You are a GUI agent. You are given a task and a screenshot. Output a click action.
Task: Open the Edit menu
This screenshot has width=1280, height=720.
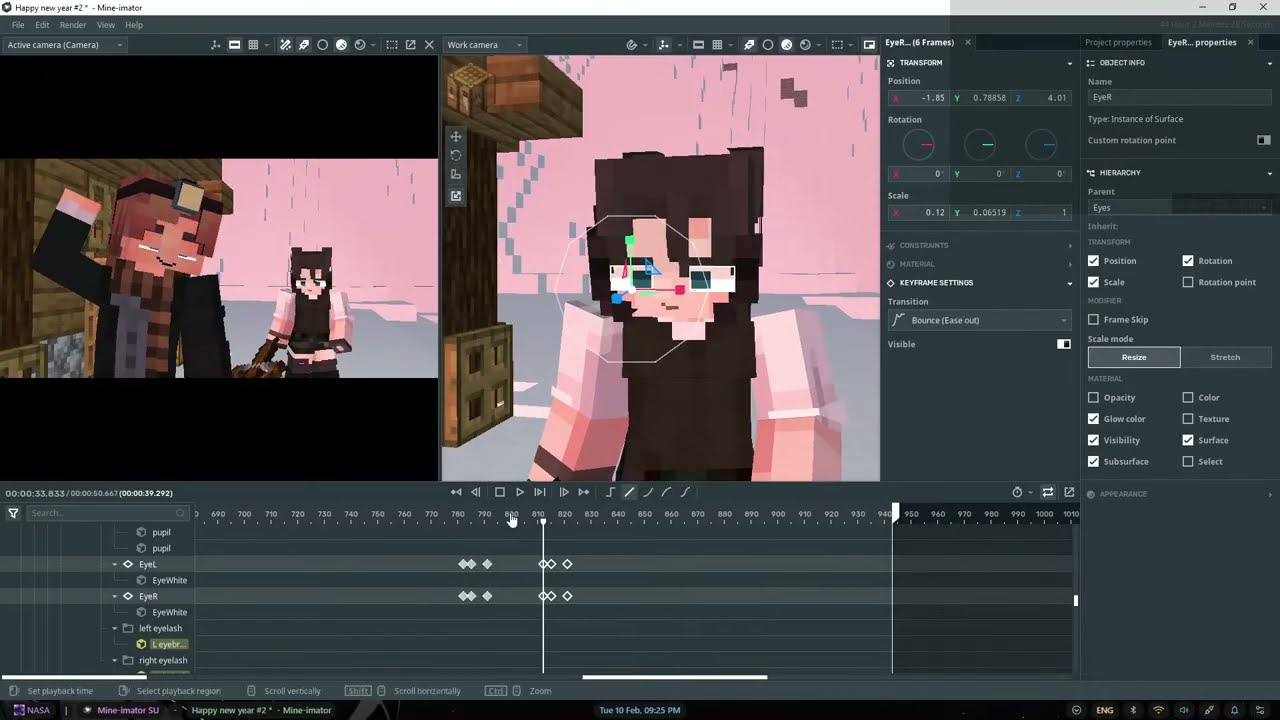[42, 25]
